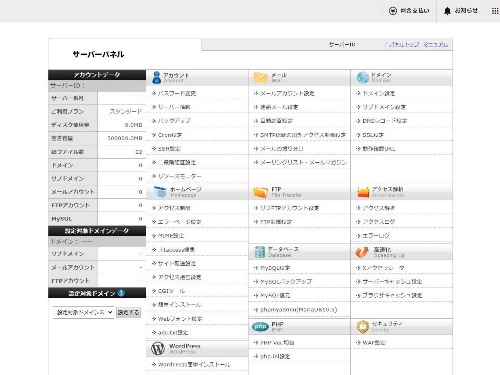Click the FTP folder icon
The image size is (500, 375).
pos(260,192)
